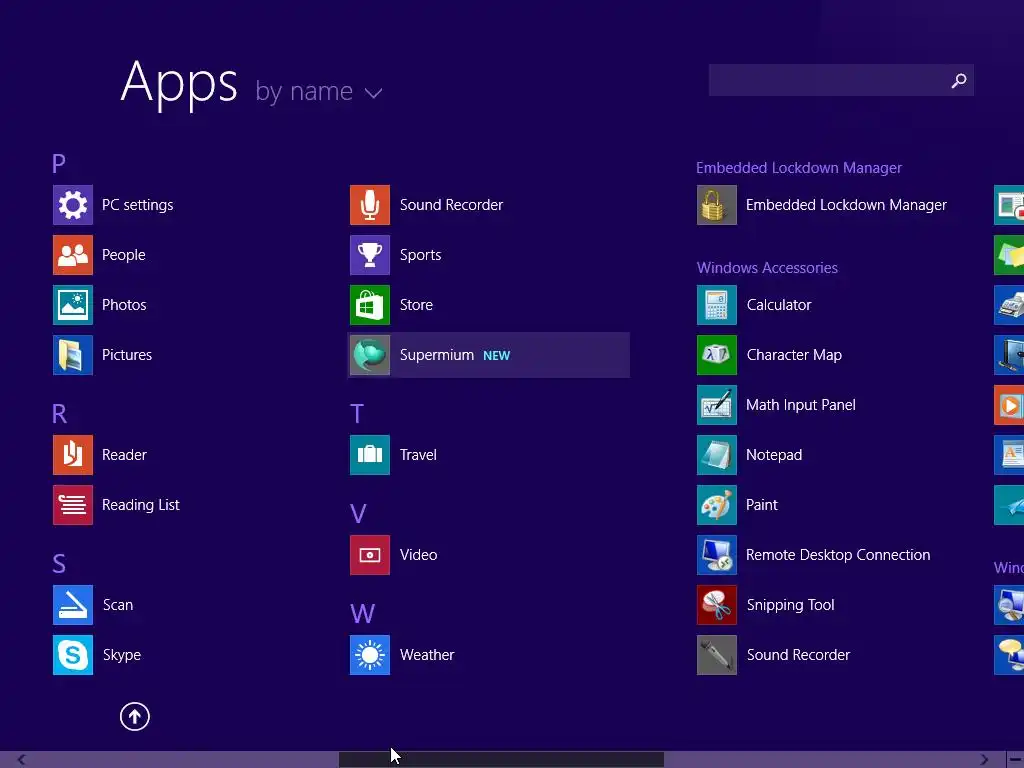Click the zoom-out minus button at corner
Screen dimensions: 1024x768
[x=1015, y=760]
